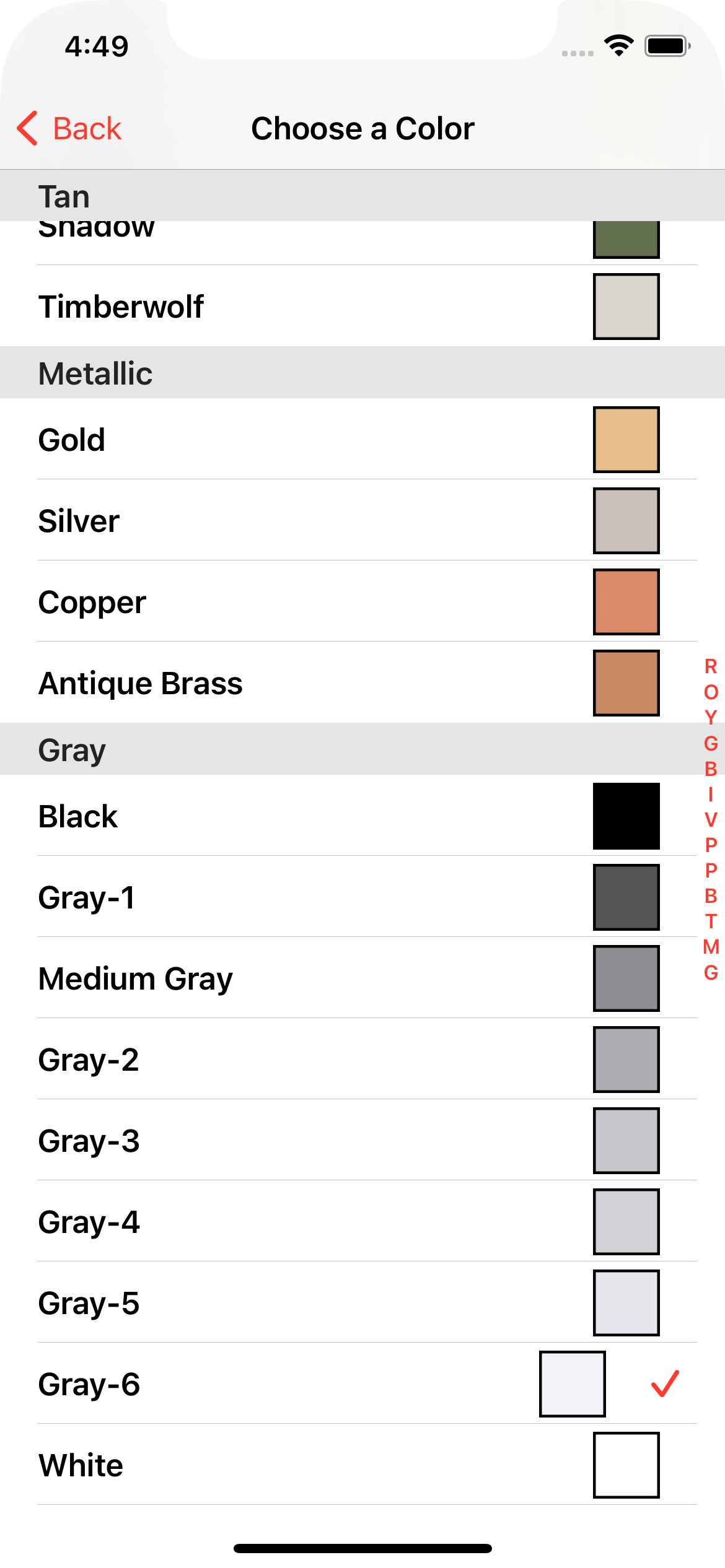
Task: Select the Timberwolf row
Action: (x=362, y=307)
